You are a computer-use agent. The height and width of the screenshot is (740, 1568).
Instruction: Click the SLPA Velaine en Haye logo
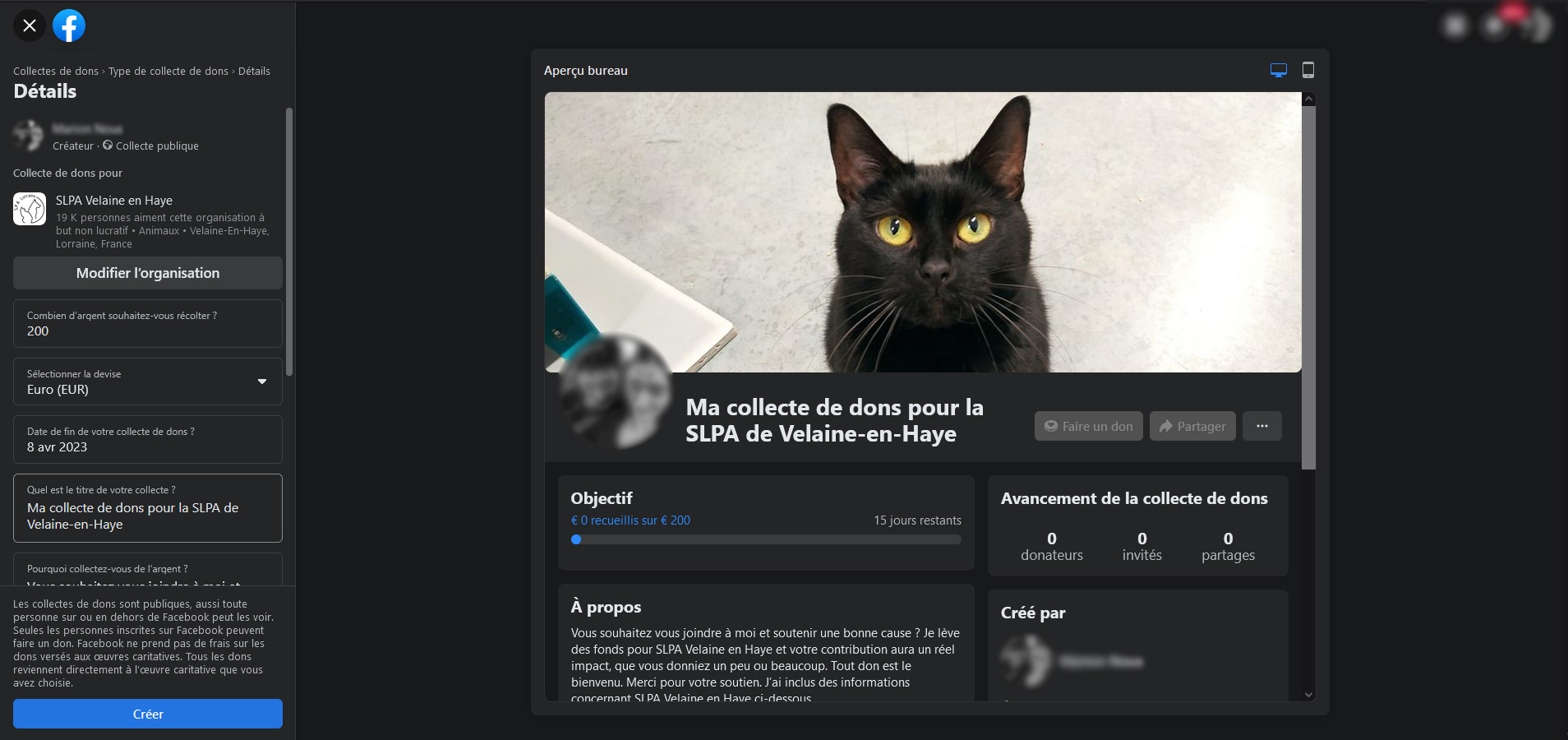pos(30,209)
